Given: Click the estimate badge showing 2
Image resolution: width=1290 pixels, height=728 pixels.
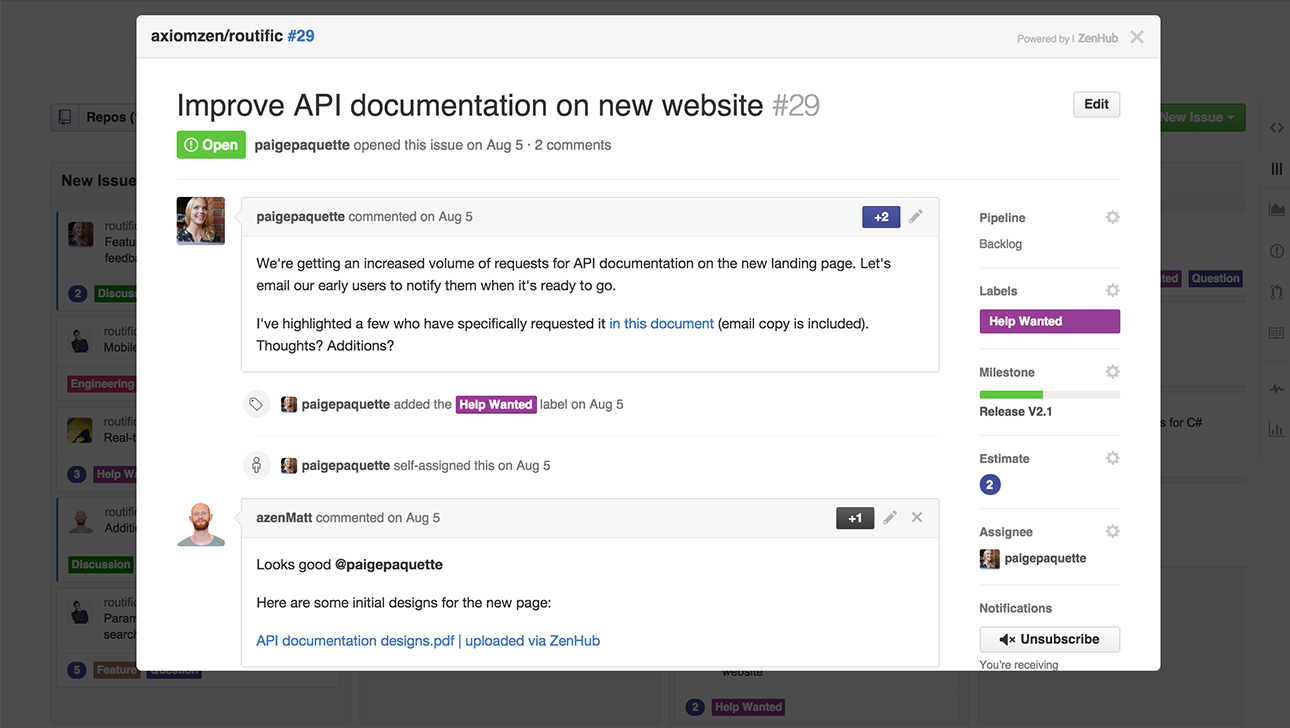Looking at the screenshot, I should 989,485.
